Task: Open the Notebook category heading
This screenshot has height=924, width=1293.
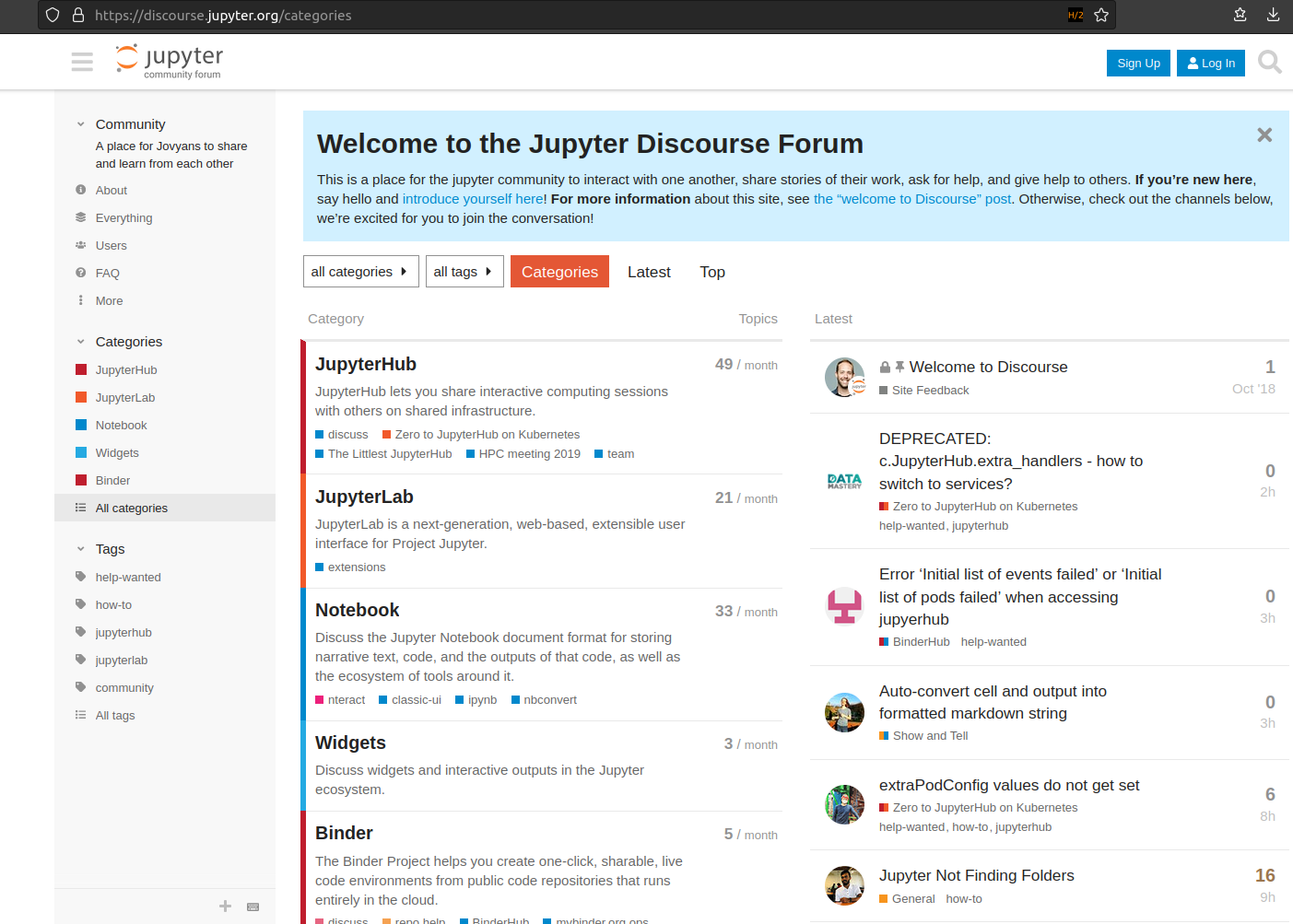Action: [358, 610]
